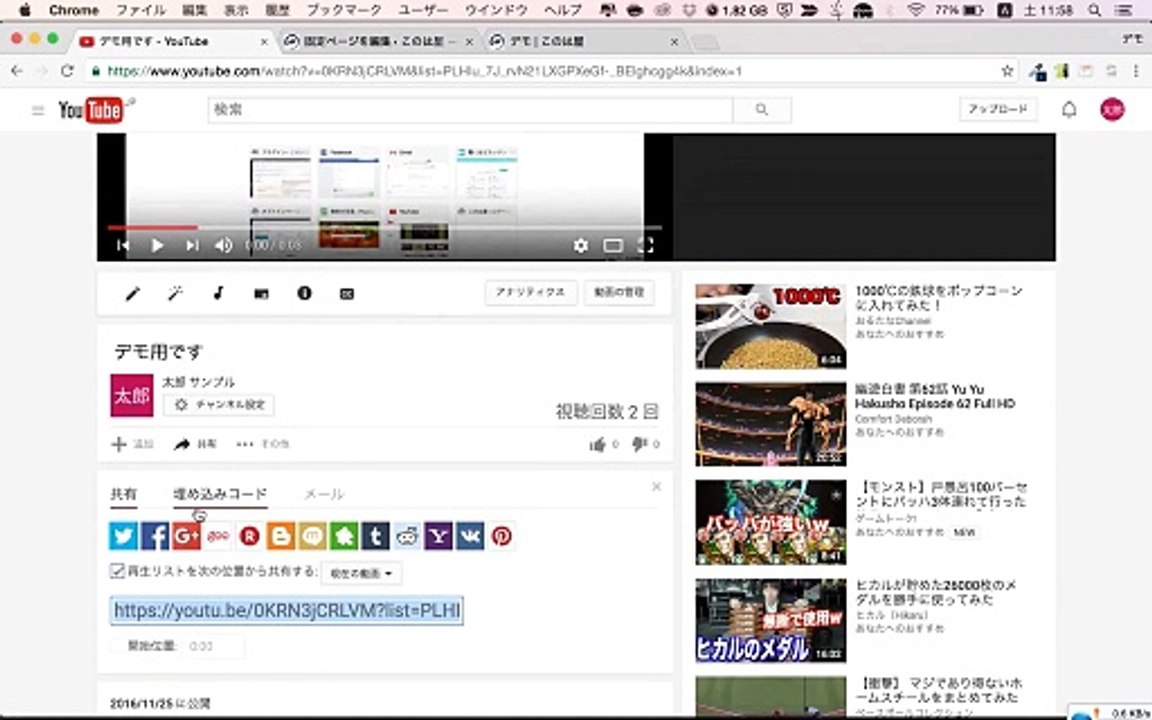Open the magic wand enhancements tool
The width and height of the screenshot is (1152, 720).
[175, 294]
